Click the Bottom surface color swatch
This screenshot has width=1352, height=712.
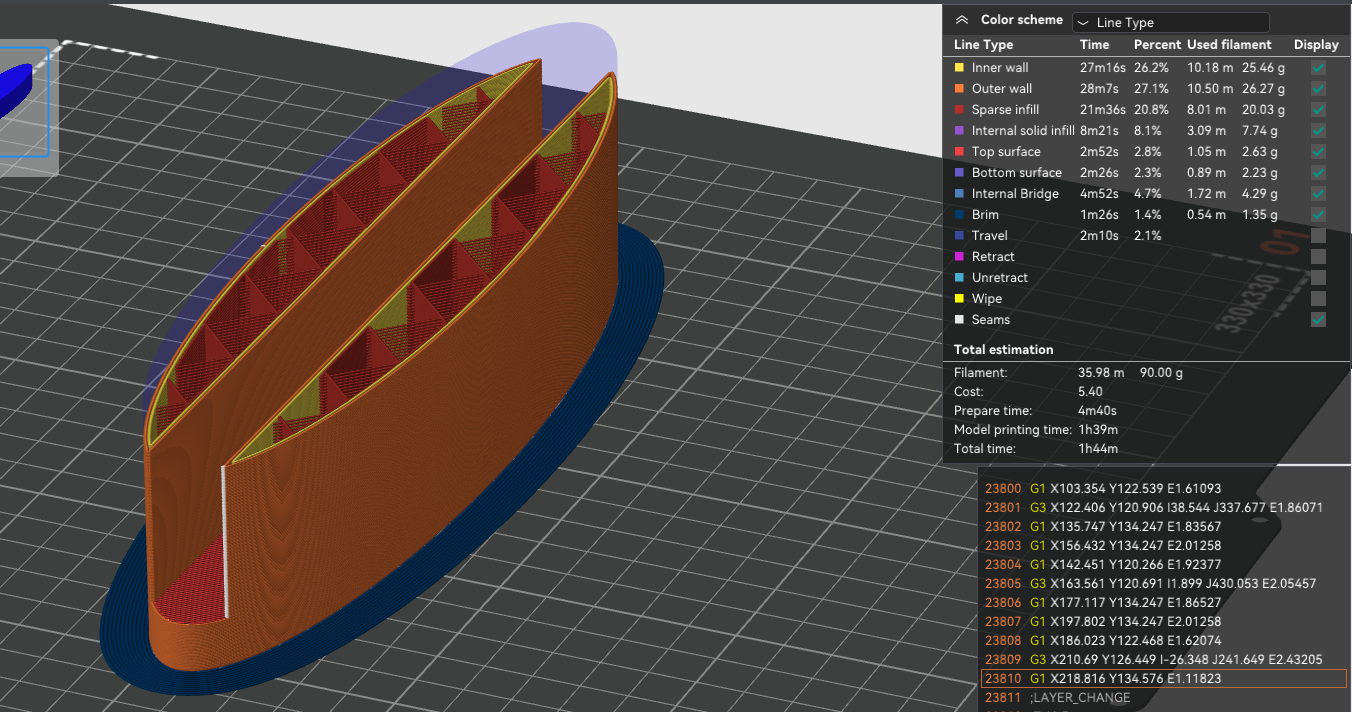tap(959, 173)
